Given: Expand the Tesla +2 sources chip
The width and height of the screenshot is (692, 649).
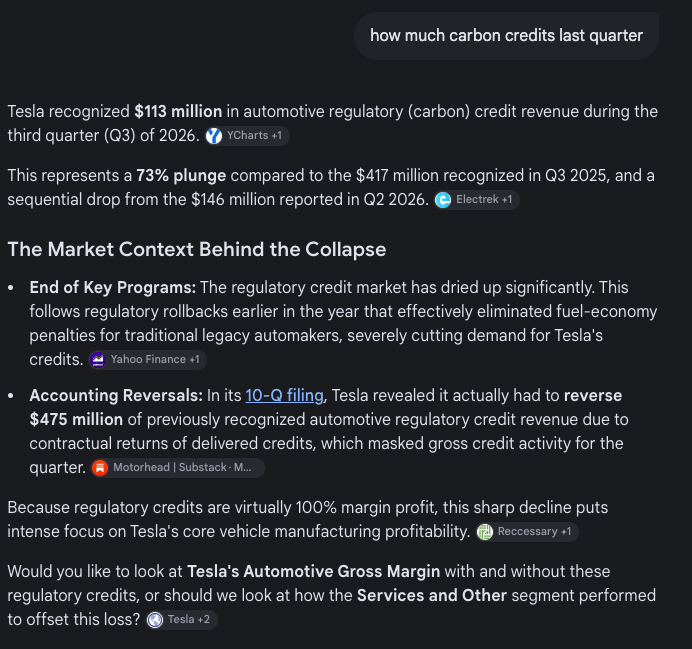Looking at the screenshot, I should click(x=181, y=620).
